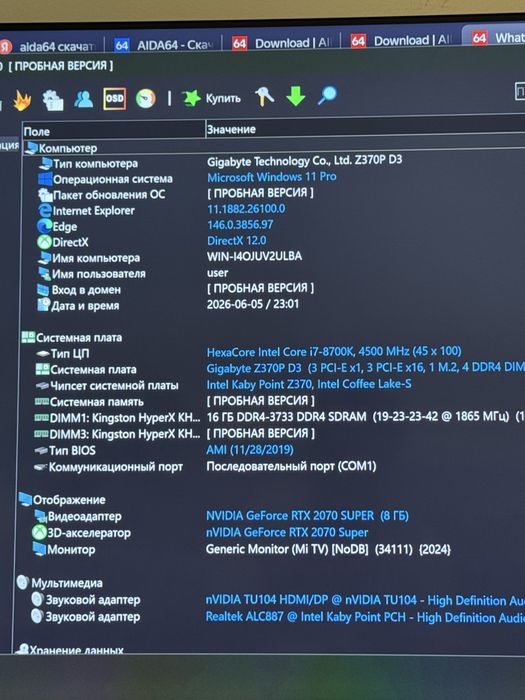The image size is (525, 700).
Task: Click the magnifier search toolbar icon
Action: (327, 96)
